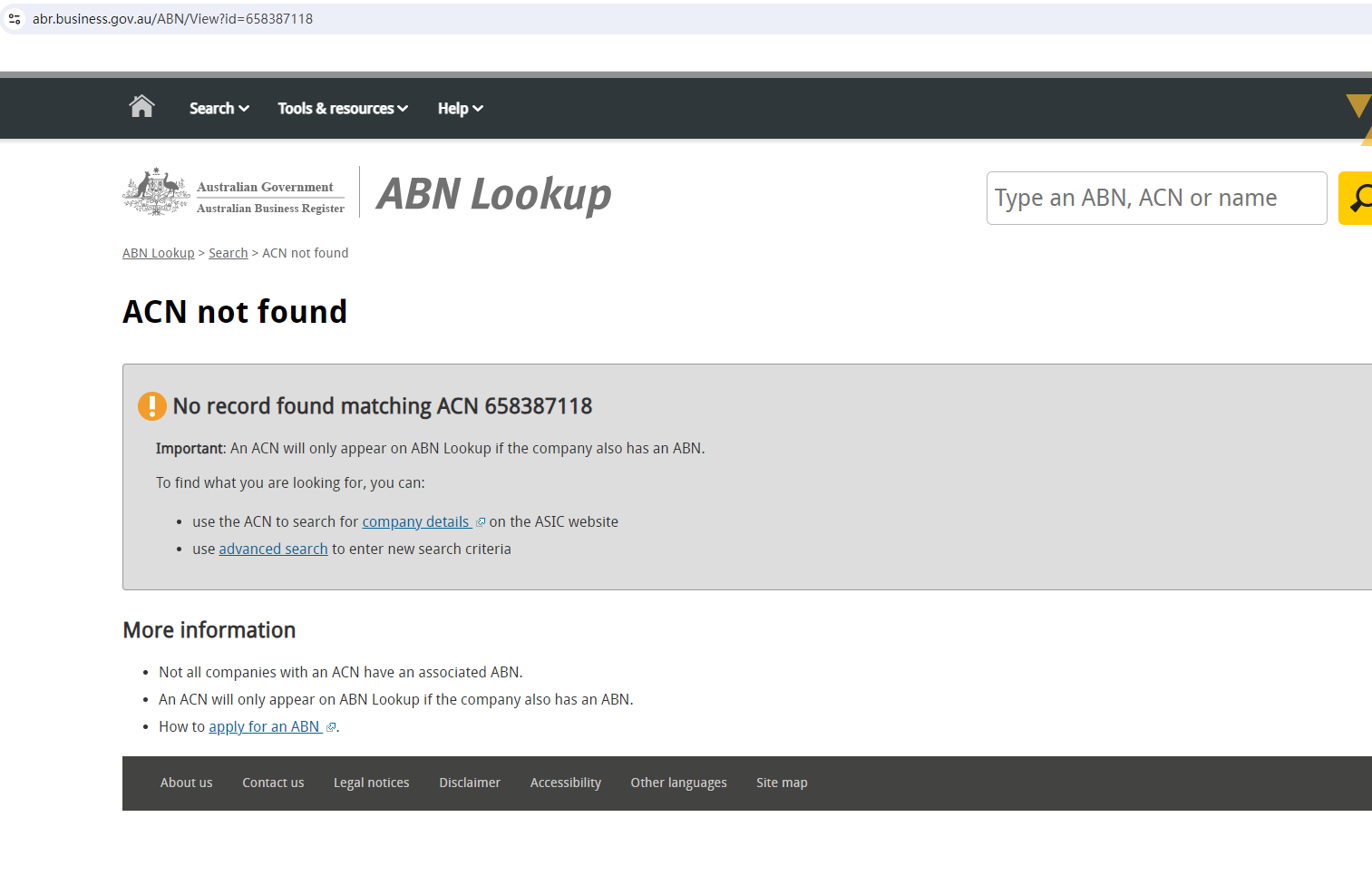Viewport: 1372px width, 895px height.
Task: Click the orange warning exclamation icon
Action: [151, 406]
